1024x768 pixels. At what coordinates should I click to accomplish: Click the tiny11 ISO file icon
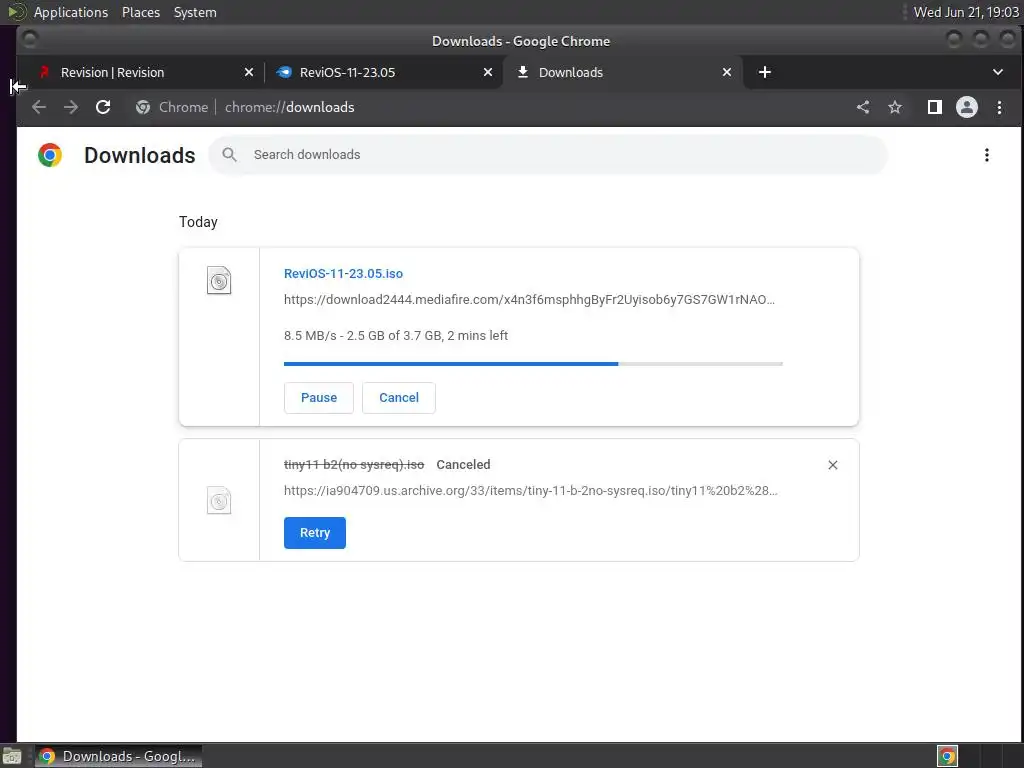(219, 500)
